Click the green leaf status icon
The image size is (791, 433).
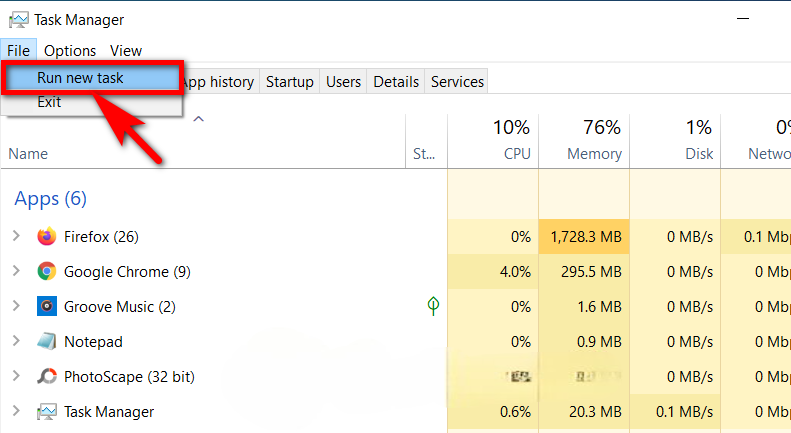[433, 306]
